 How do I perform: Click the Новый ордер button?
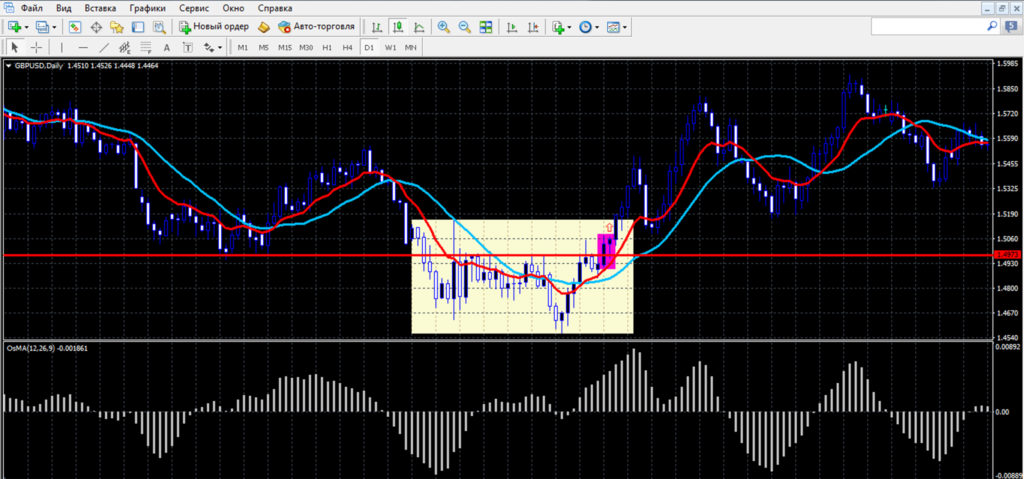click(214, 27)
